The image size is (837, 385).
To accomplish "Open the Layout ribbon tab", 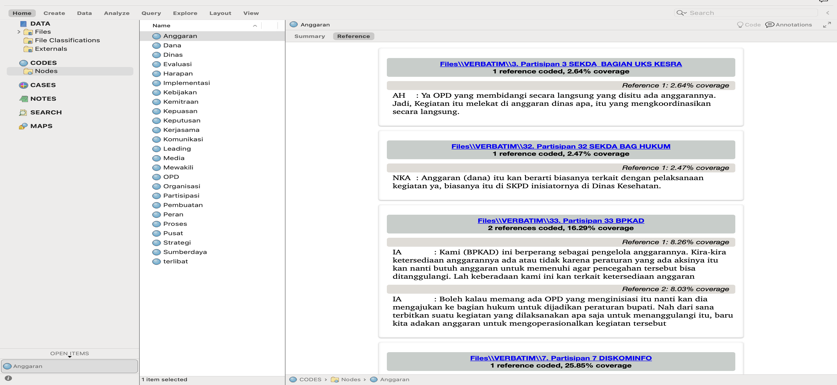I will click(x=220, y=13).
